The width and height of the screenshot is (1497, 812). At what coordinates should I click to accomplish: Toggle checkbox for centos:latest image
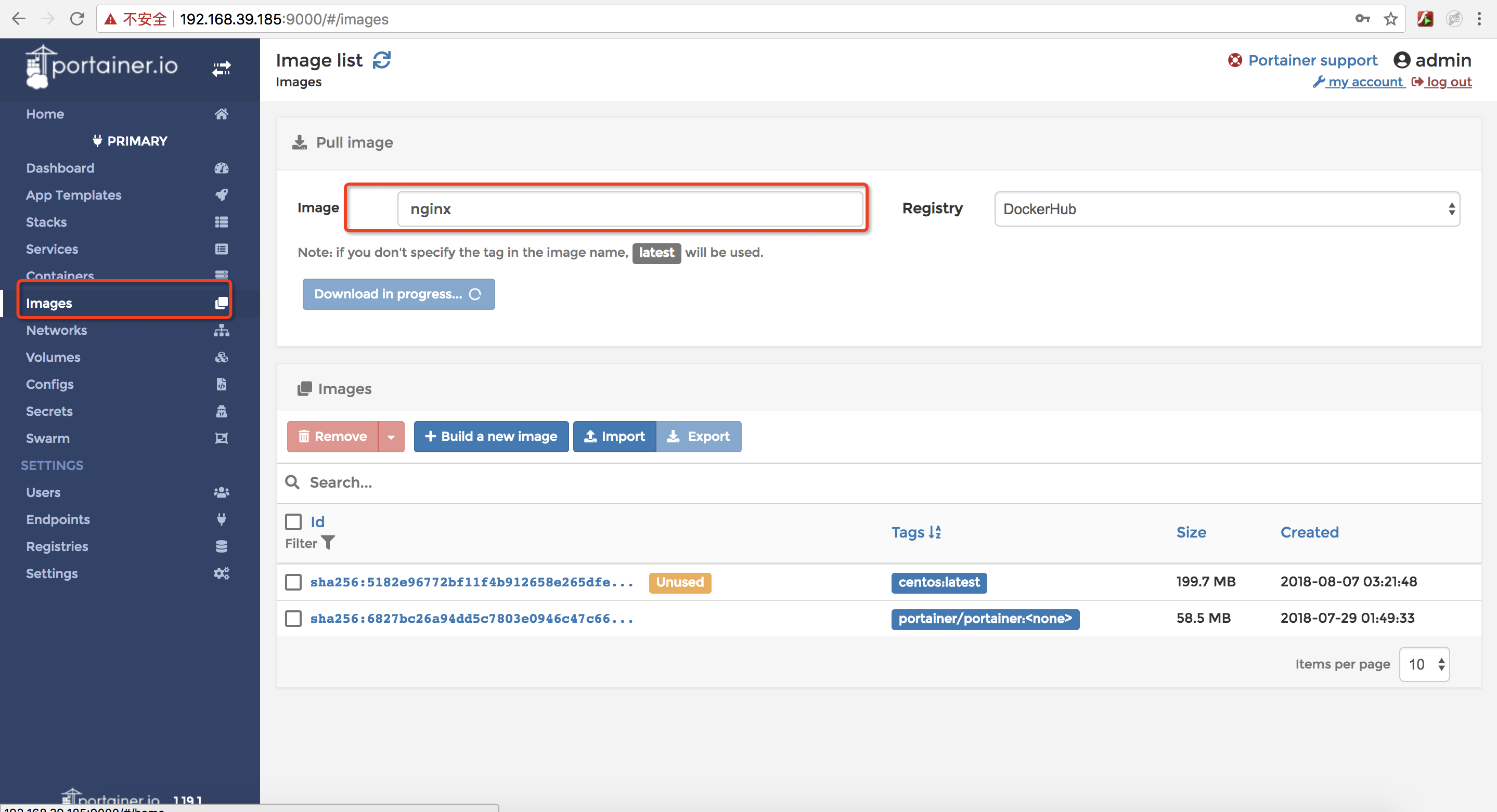294,582
